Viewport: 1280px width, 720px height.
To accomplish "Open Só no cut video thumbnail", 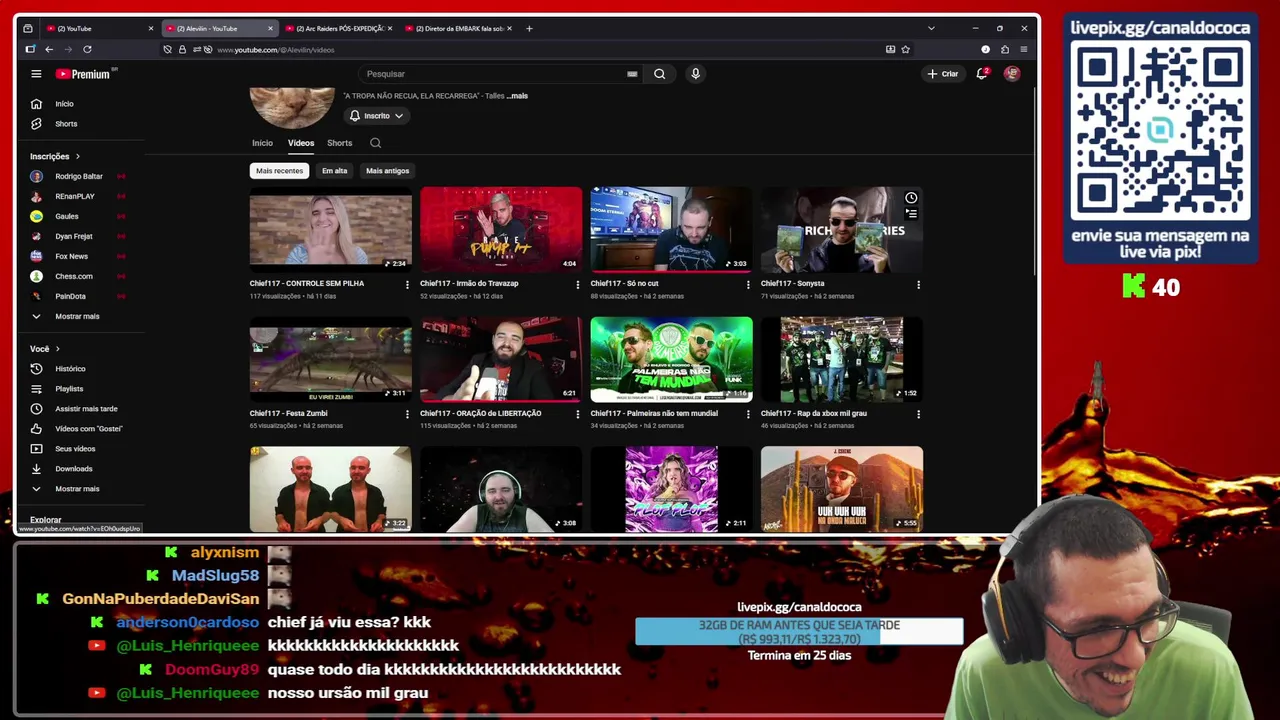I will click(671, 229).
